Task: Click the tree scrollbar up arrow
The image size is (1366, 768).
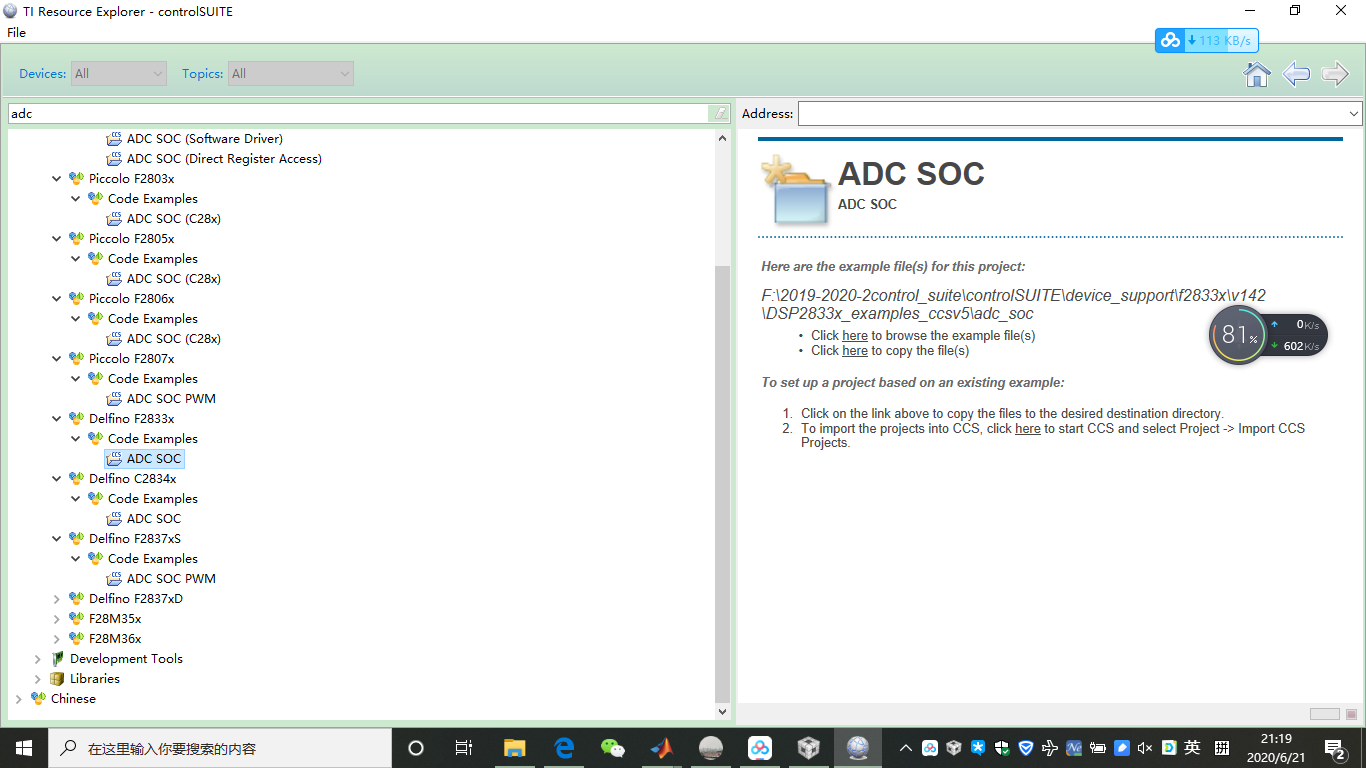Action: [x=723, y=138]
